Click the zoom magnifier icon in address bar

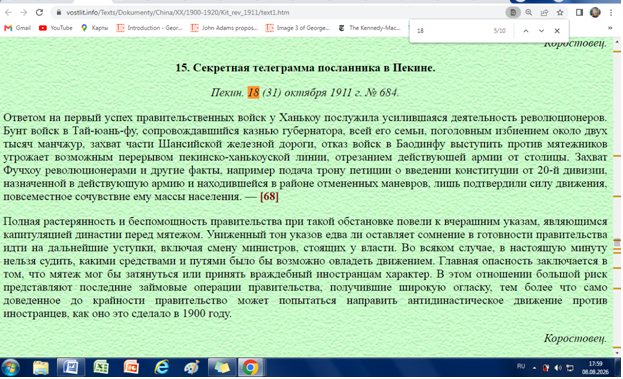tap(529, 12)
